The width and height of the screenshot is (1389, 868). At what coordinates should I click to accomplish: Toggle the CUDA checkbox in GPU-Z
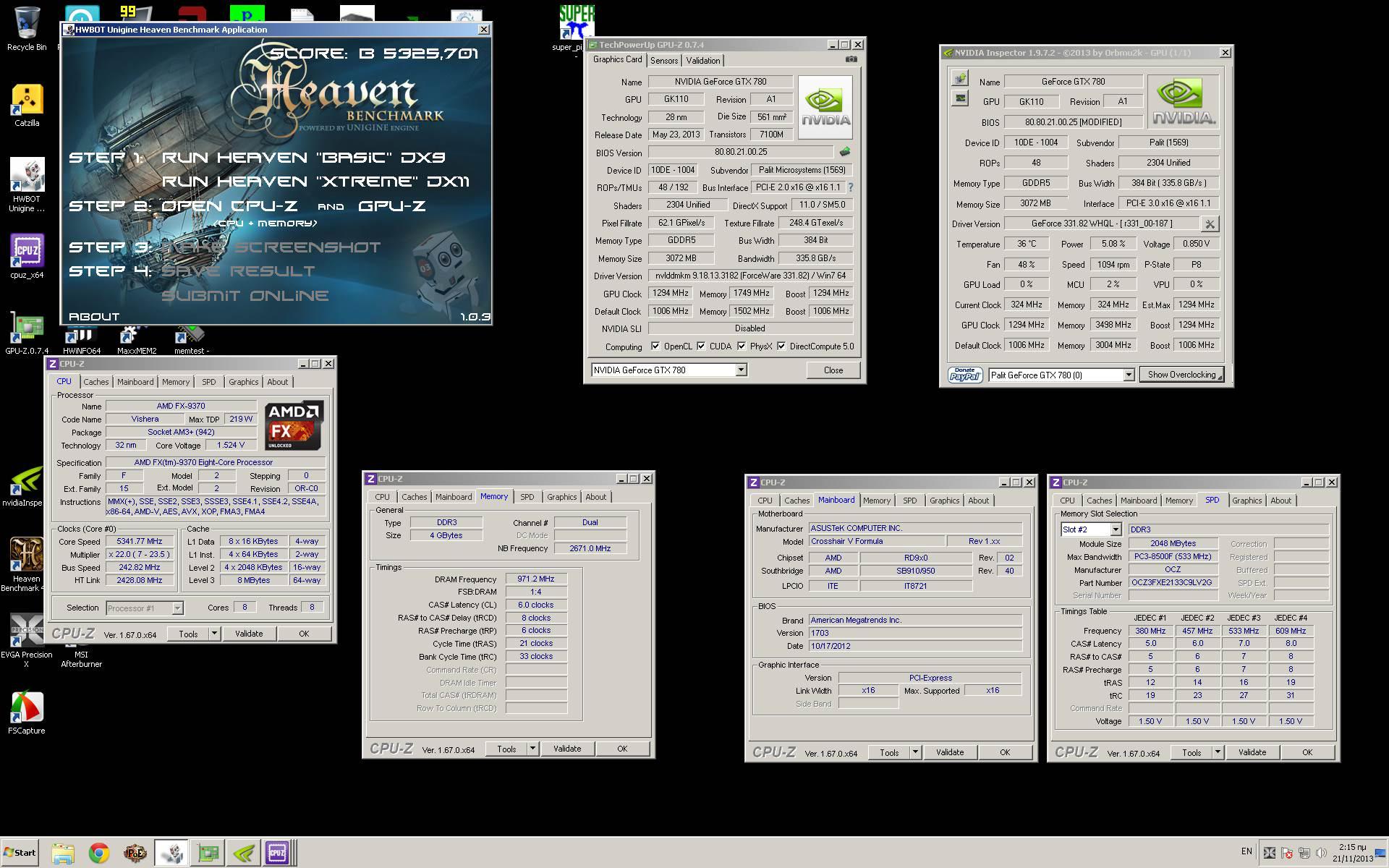(701, 346)
